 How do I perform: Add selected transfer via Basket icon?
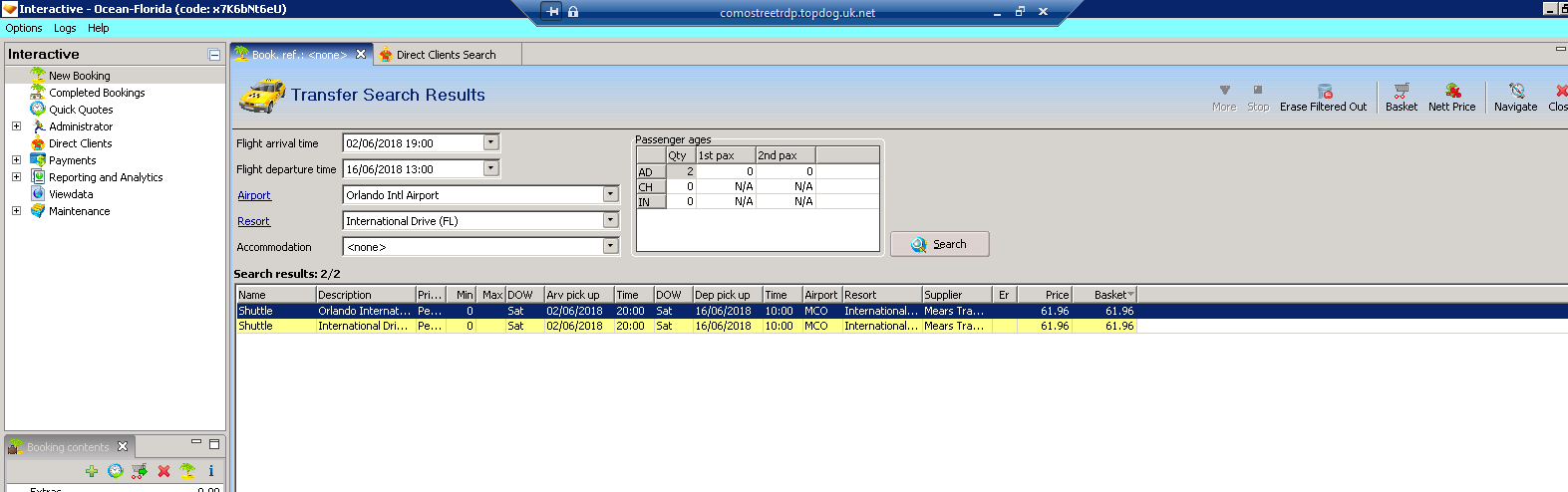click(1402, 91)
